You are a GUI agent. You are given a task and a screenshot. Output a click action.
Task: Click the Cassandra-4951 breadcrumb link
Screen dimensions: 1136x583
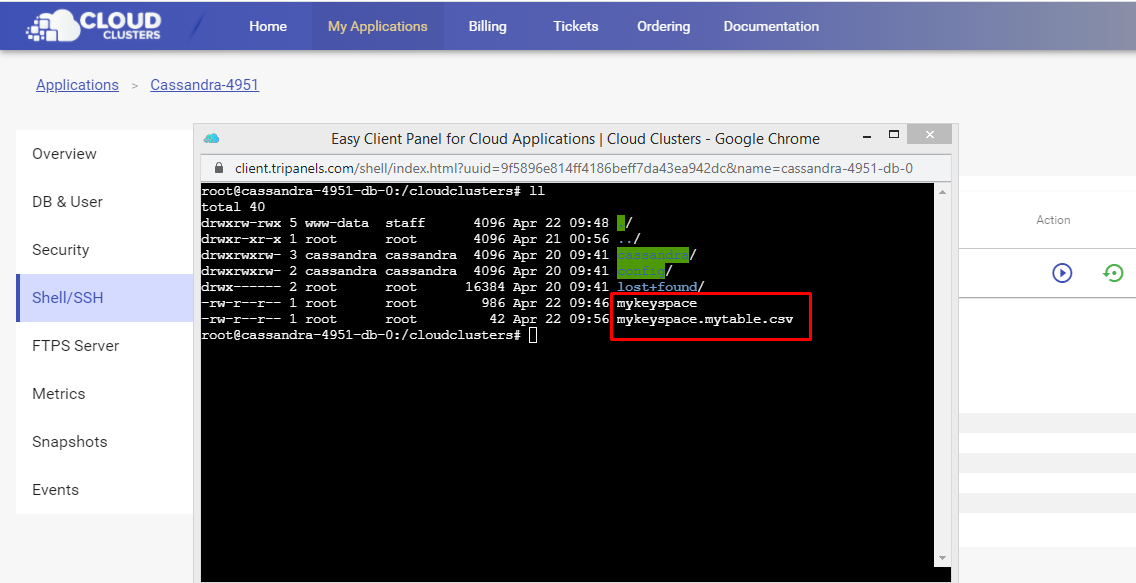click(x=204, y=85)
